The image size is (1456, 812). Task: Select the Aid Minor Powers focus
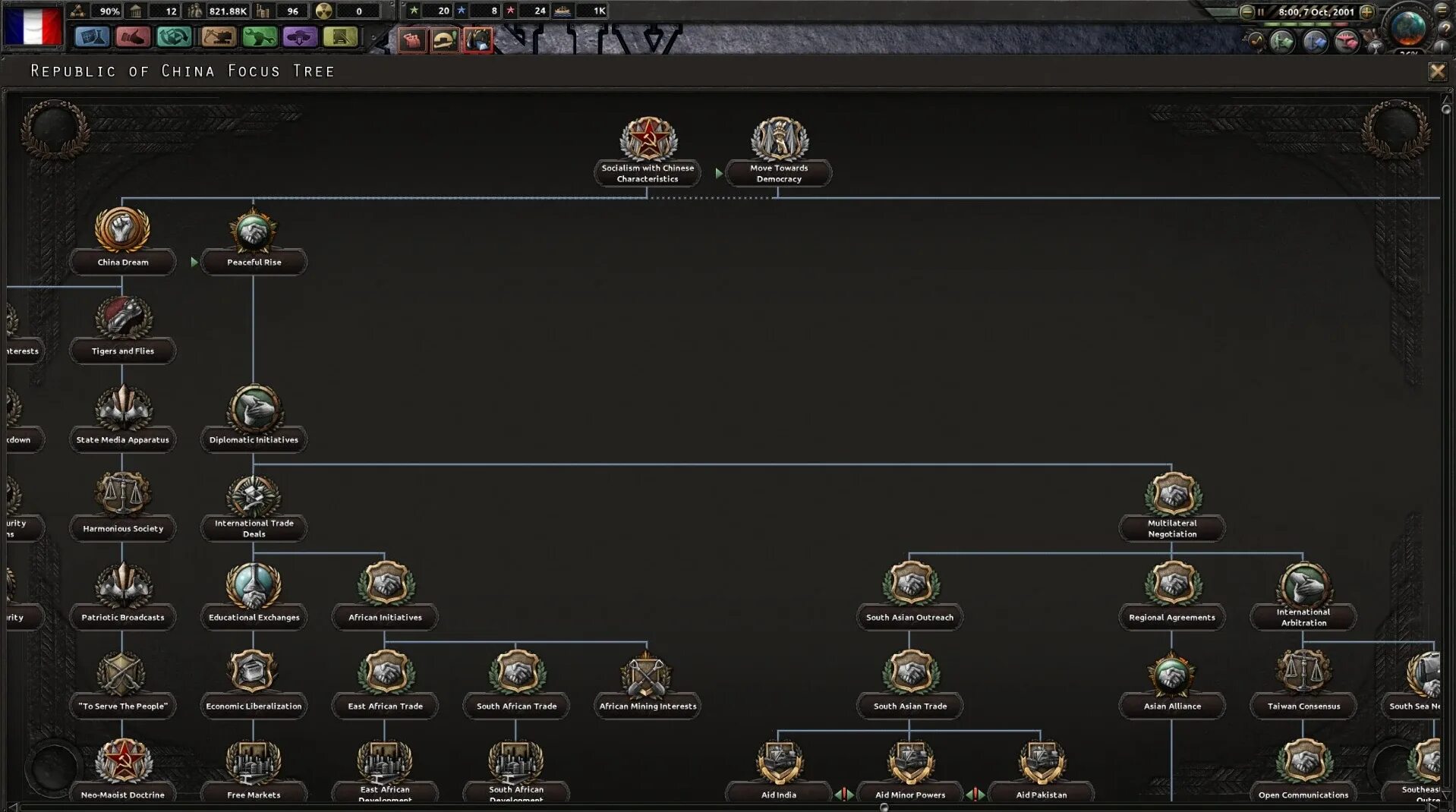click(909, 771)
